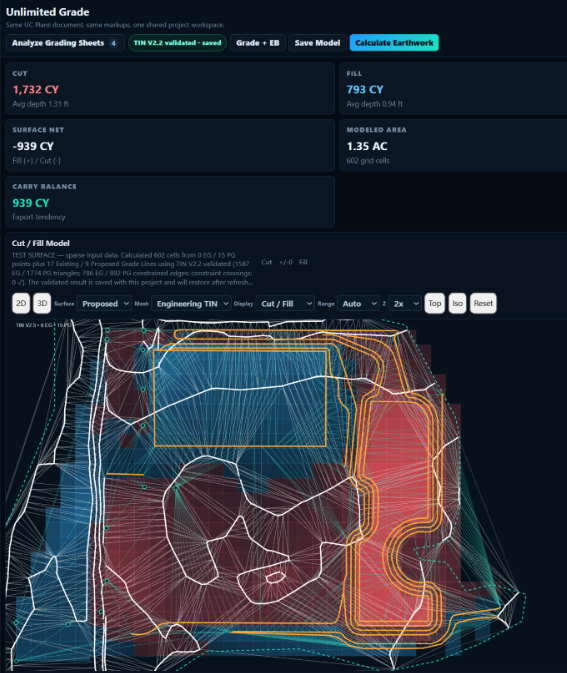Viewport: 567px width, 673px height.
Task: Select the cut value 1,732 CY
Action: click(x=36, y=90)
